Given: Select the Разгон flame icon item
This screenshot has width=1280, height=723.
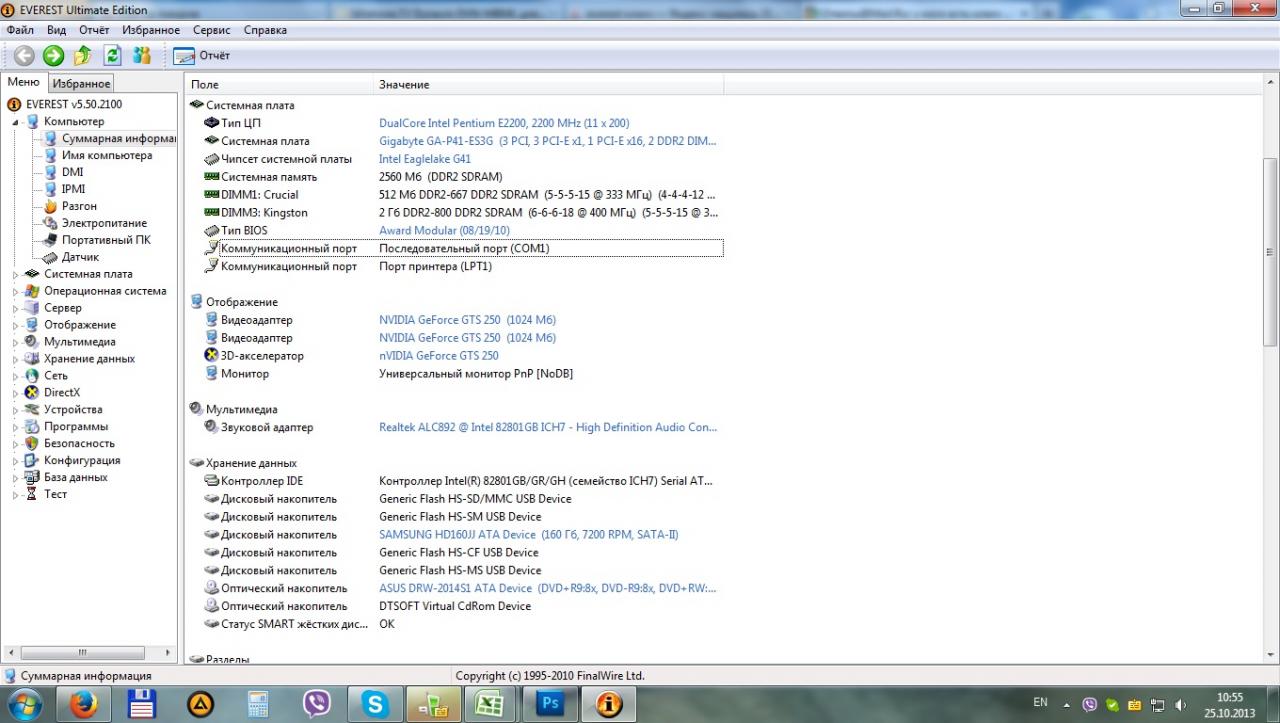Looking at the screenshot, I should pyautogui.click(x=52, y=206).
